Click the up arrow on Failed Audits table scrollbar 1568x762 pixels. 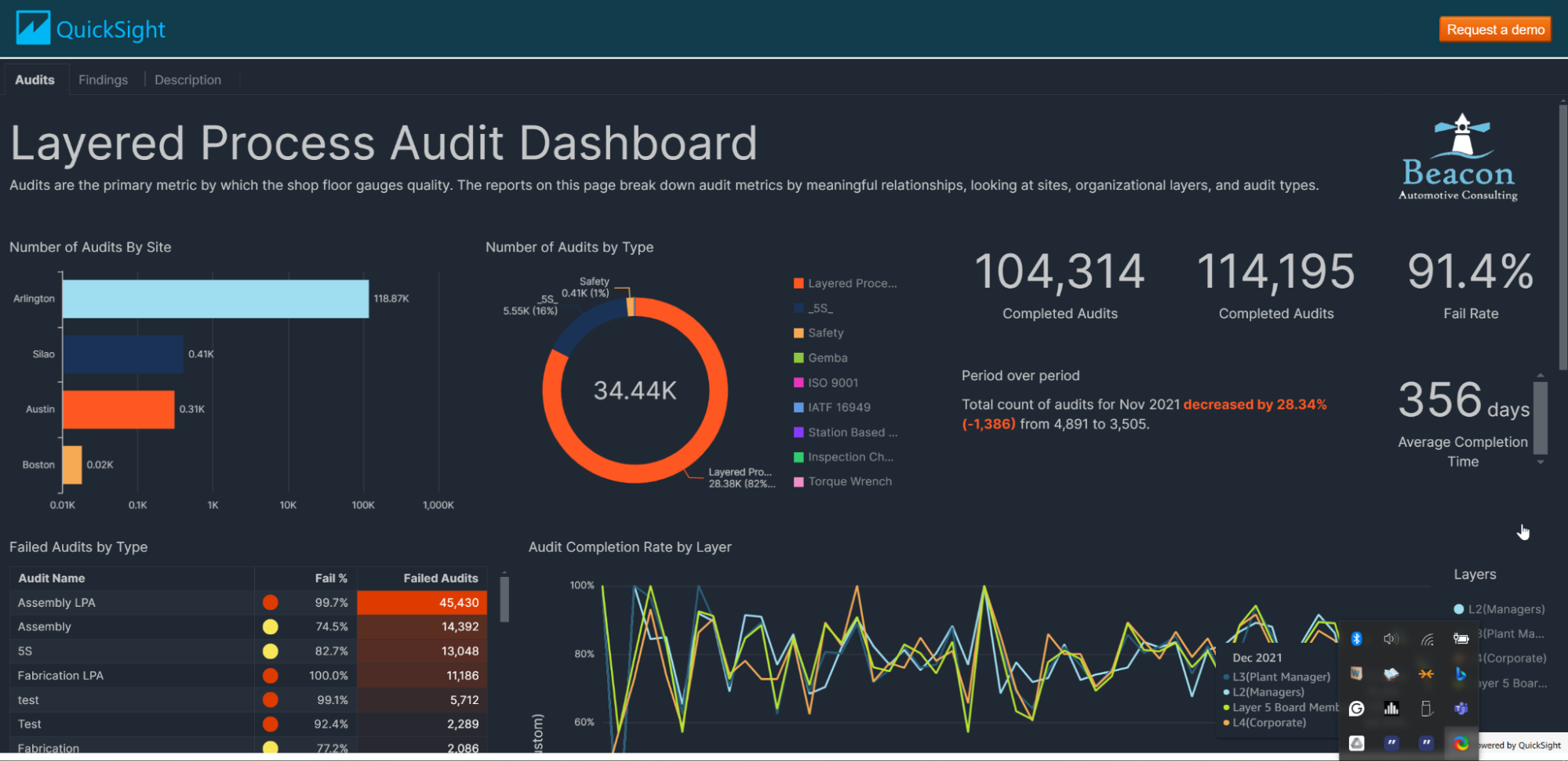click(504, 573)
